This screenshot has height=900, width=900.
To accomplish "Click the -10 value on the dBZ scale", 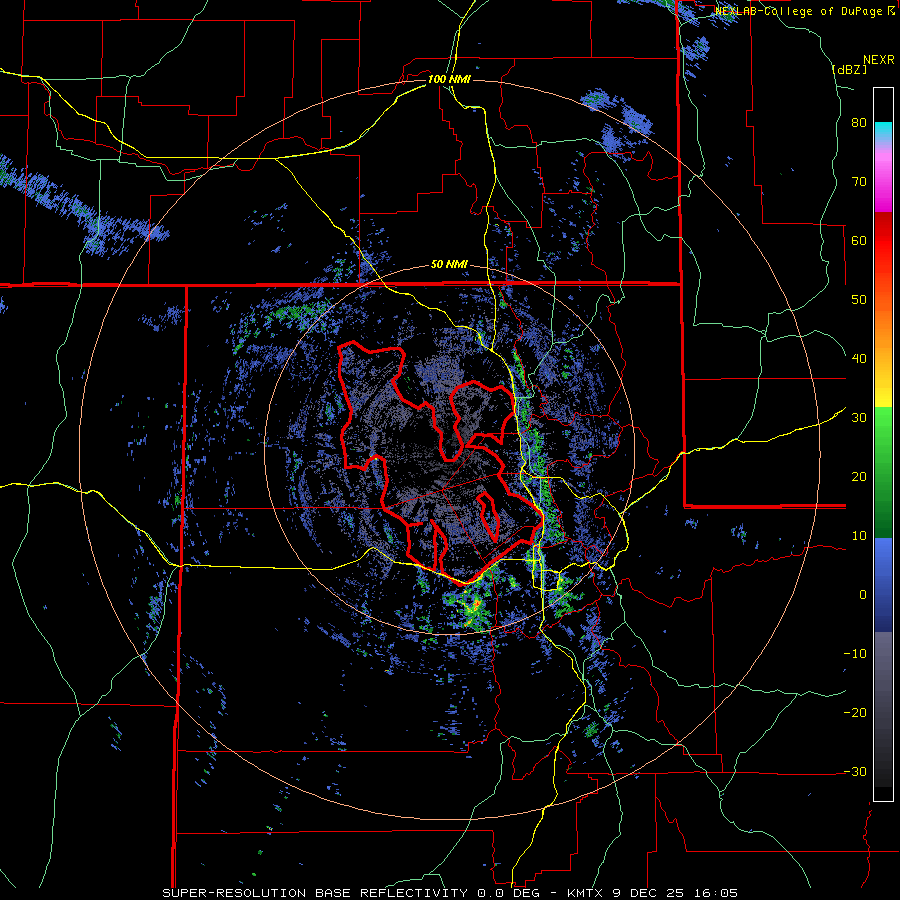I will click(x=855, y=653).
